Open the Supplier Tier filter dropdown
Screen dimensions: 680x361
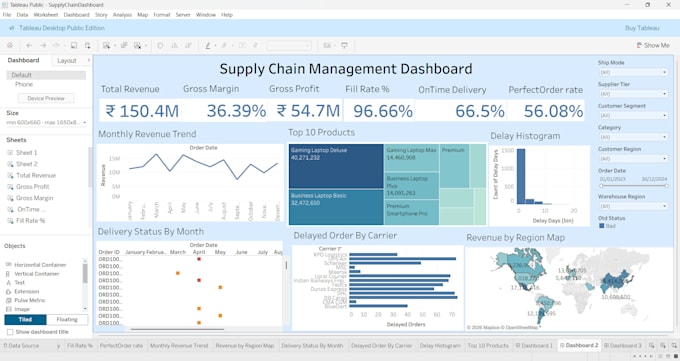633,94
